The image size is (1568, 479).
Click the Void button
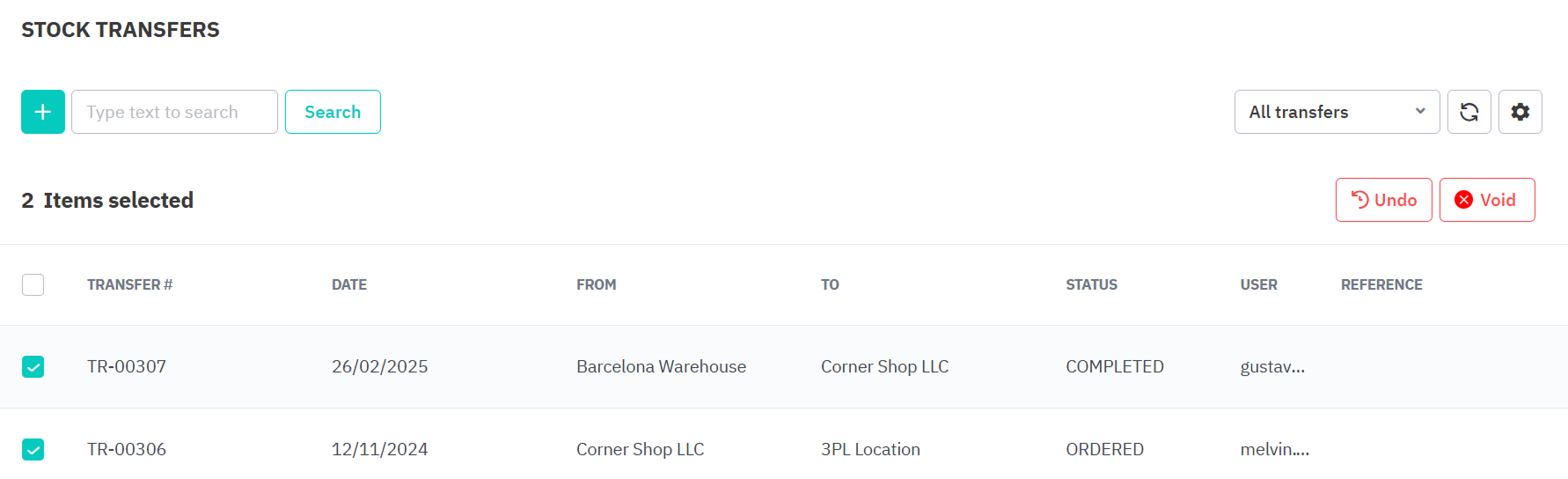tap(1486, 200)
